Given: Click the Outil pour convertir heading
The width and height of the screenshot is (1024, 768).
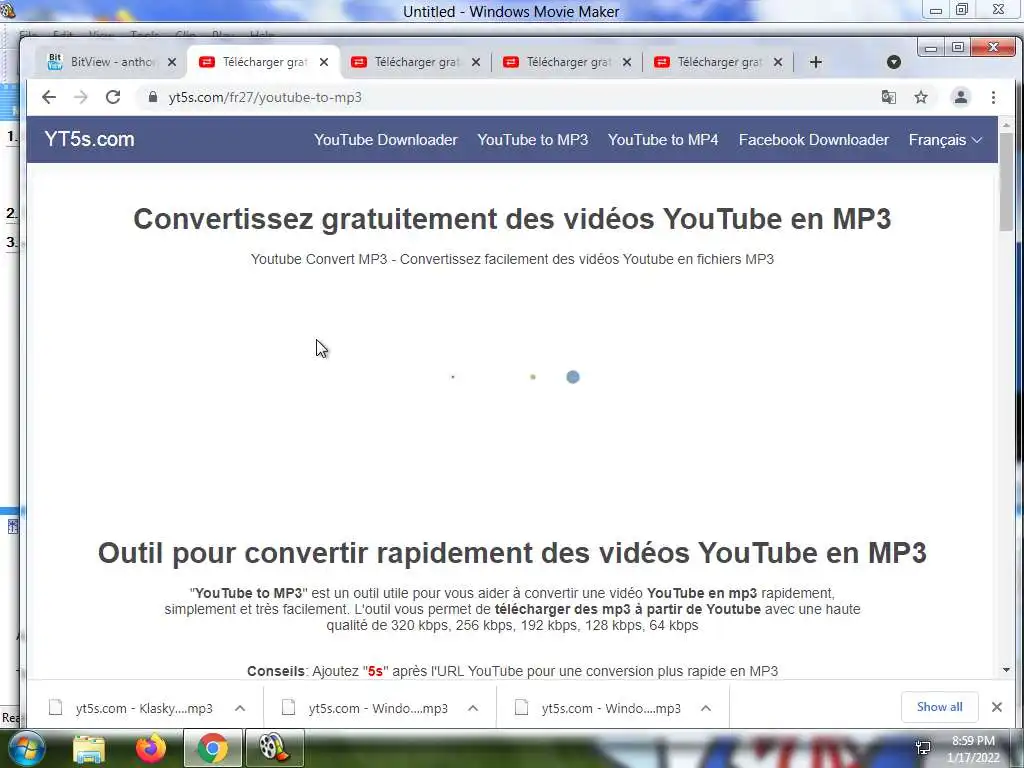Looking at the screenshot, I should coord(512,552).
